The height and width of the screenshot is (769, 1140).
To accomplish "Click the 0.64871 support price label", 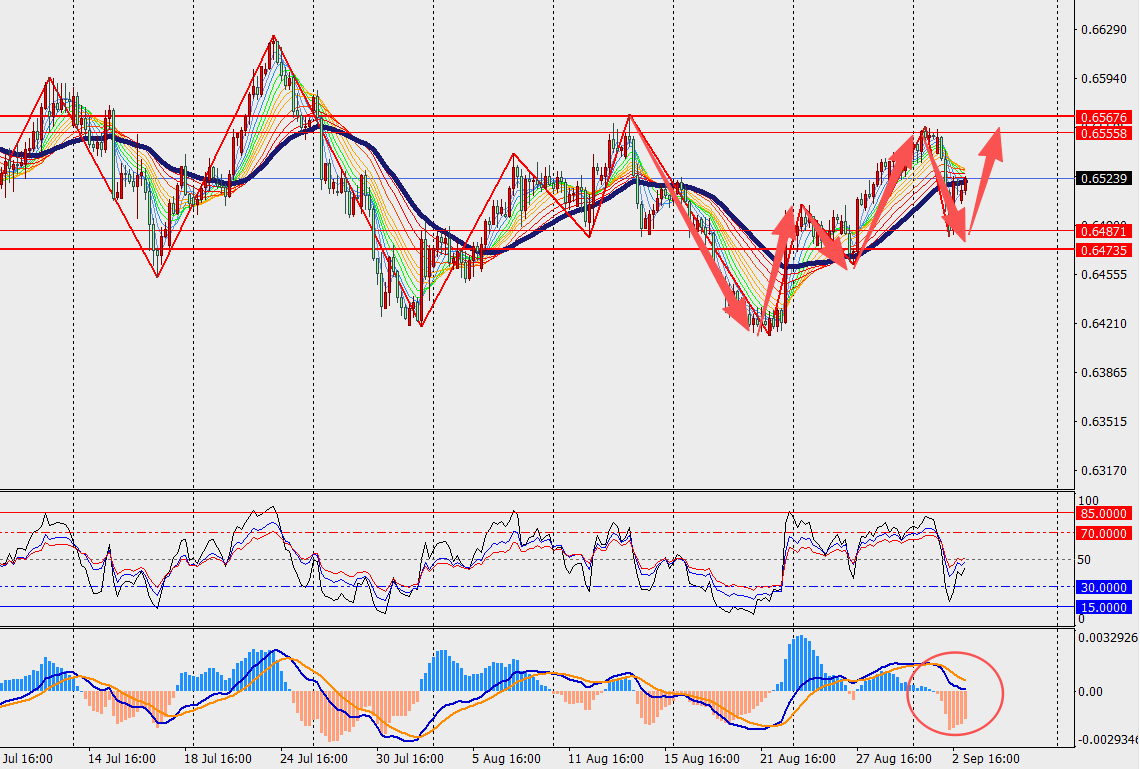I will [1103, 231].
